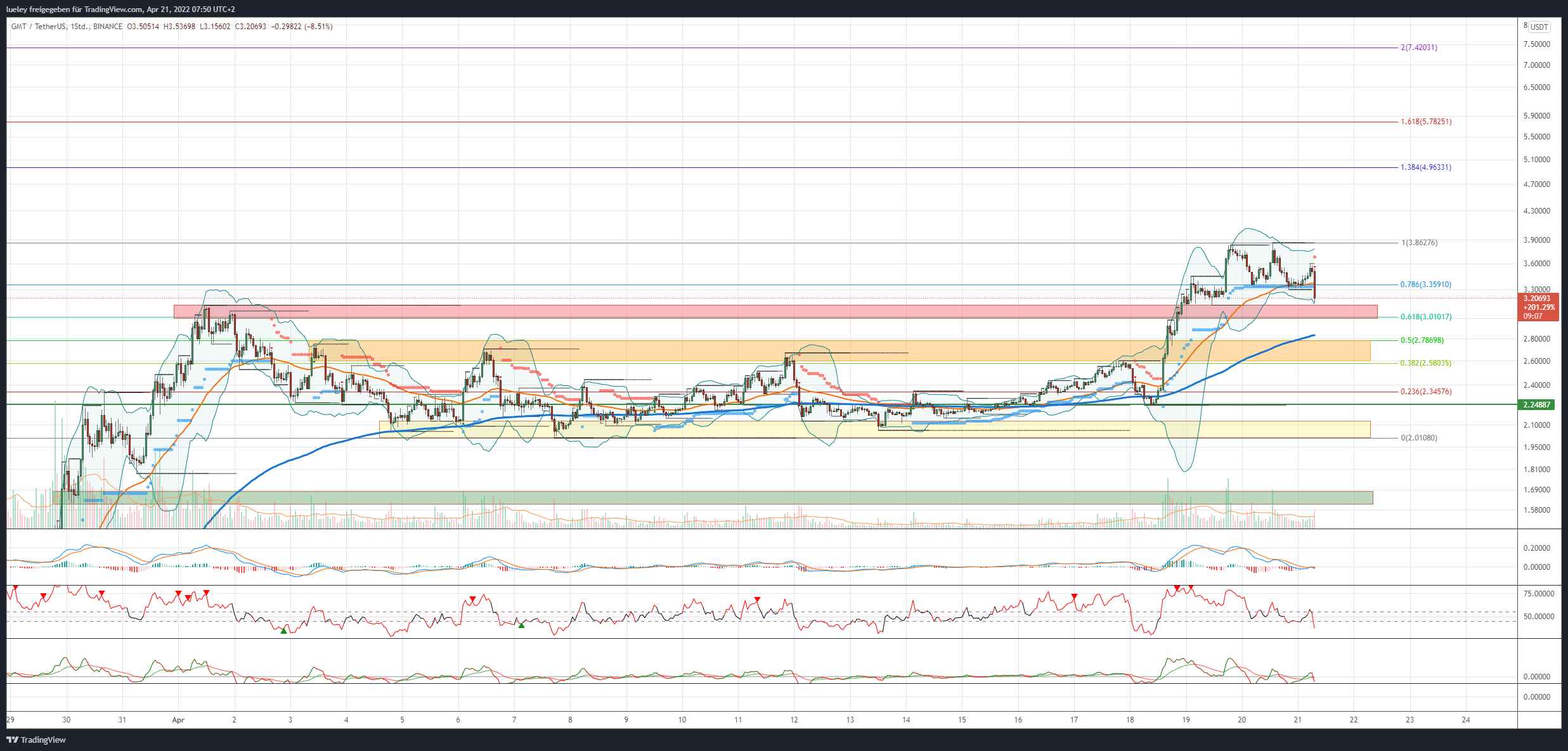Select the Fibonacci 0.236(2.34576) level label
The height and width of the screenshot is (751, 1568).
pos(1426,392)
